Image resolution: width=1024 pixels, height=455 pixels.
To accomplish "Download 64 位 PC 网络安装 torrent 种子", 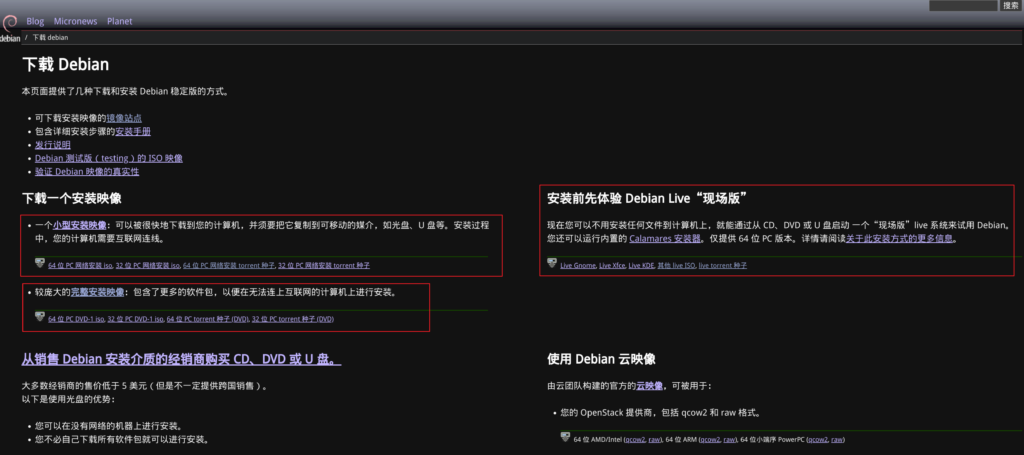I will click(x=229, y=266).
